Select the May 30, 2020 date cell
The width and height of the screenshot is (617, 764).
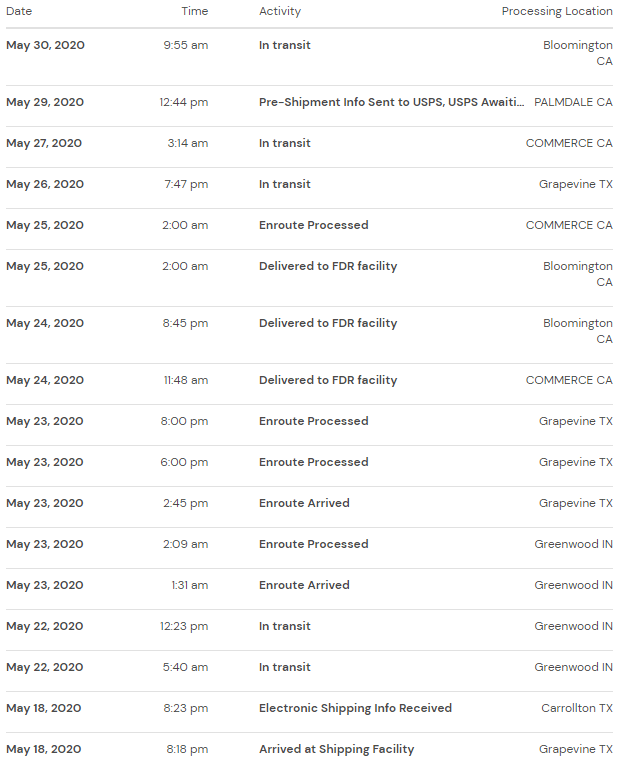45,45
